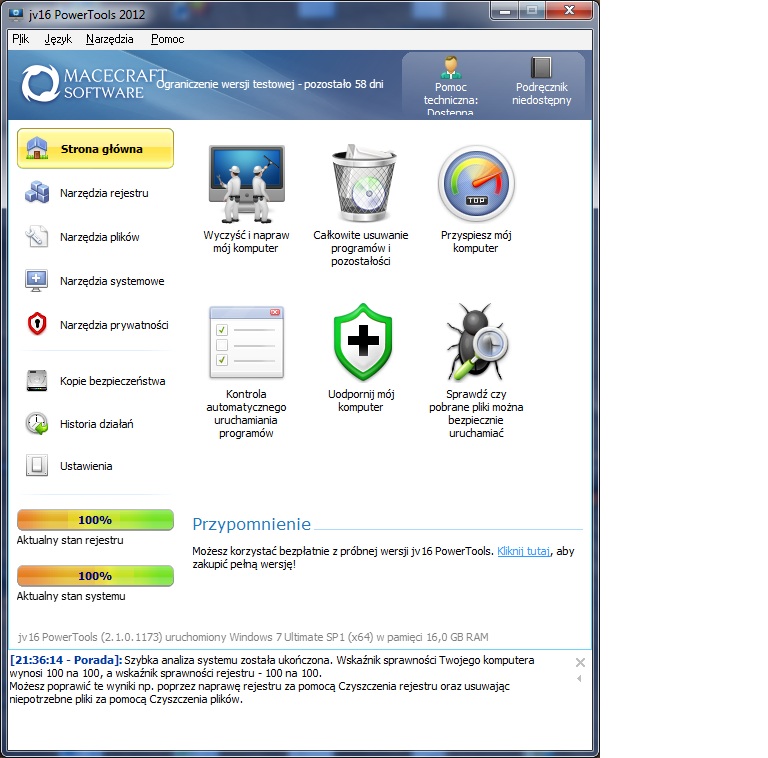Image resolution: width=768 pixels, height=758 pixels.
Task: Click the Wyczyść i napraw mój komputer label
Action: coord(246,241)
